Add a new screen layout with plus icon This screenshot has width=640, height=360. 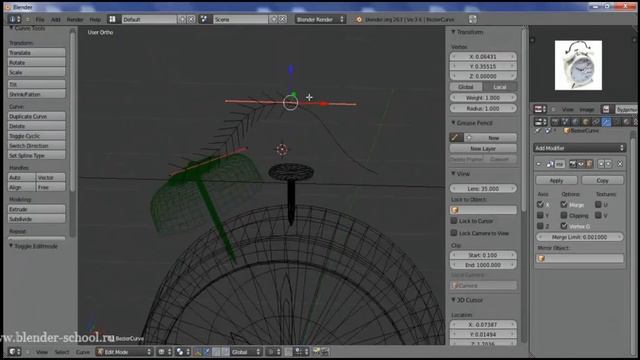pos(182,19)
